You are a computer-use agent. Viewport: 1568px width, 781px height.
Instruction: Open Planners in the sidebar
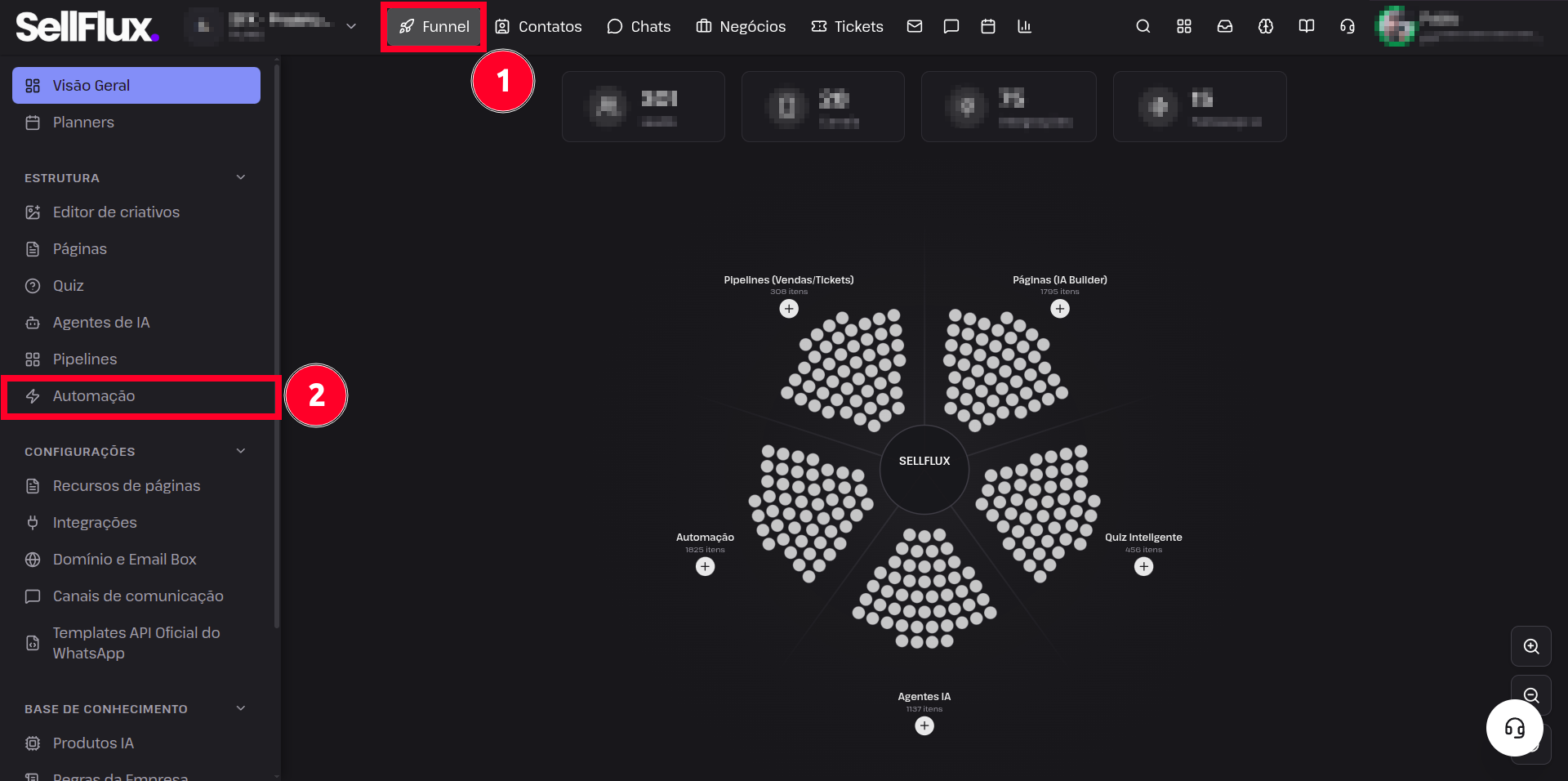tap(136, 123)
